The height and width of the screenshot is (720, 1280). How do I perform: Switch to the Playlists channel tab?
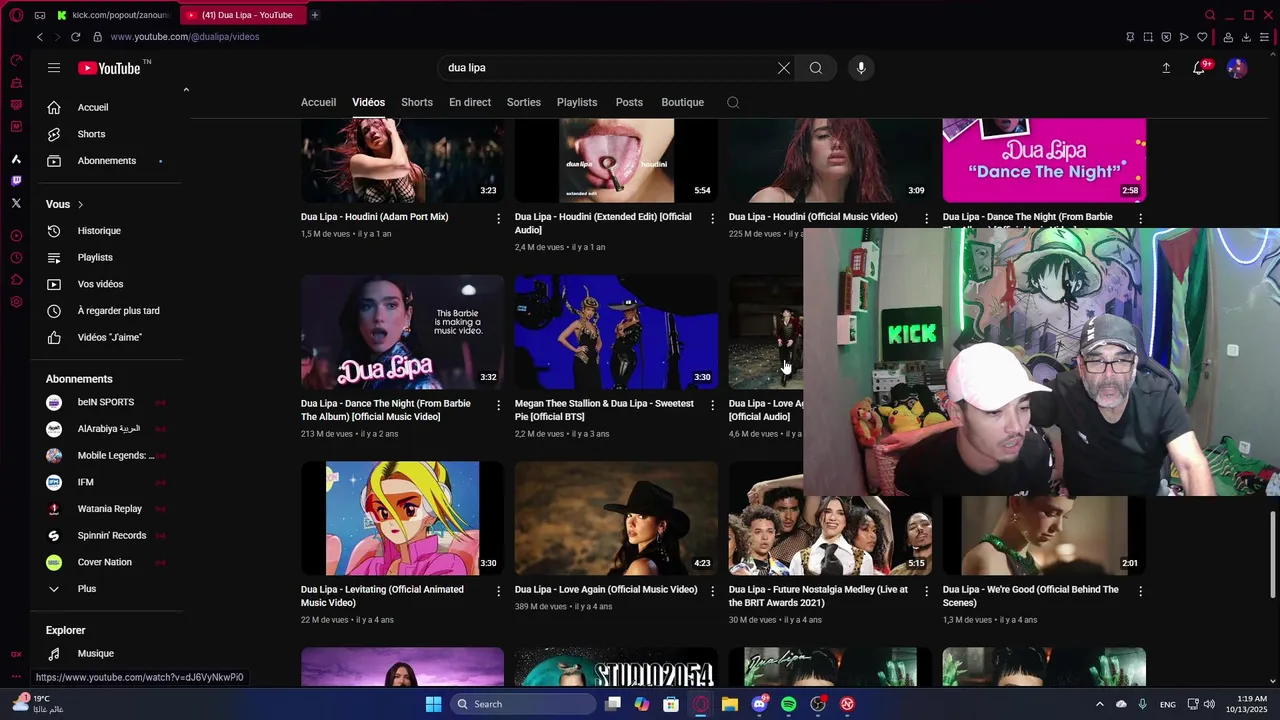pos(577,102)
